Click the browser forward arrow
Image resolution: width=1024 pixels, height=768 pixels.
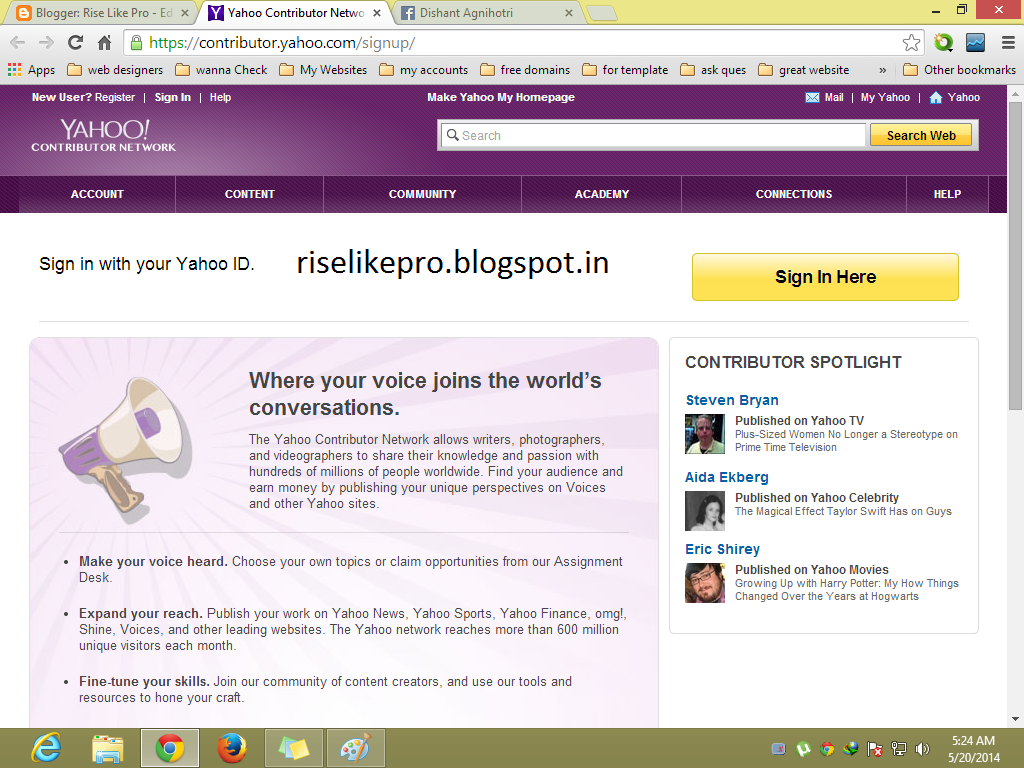46,43
